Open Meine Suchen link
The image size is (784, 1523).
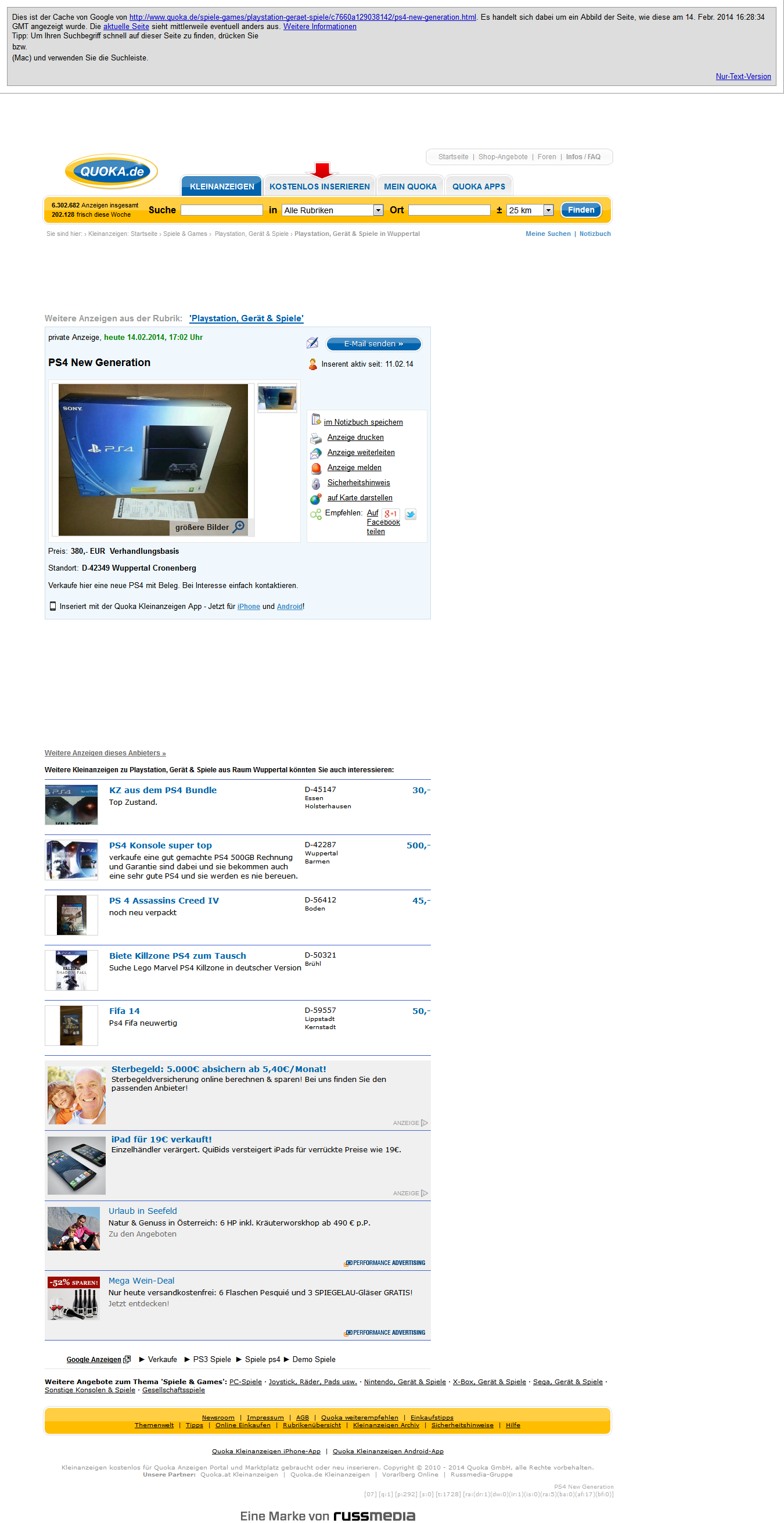548,234
